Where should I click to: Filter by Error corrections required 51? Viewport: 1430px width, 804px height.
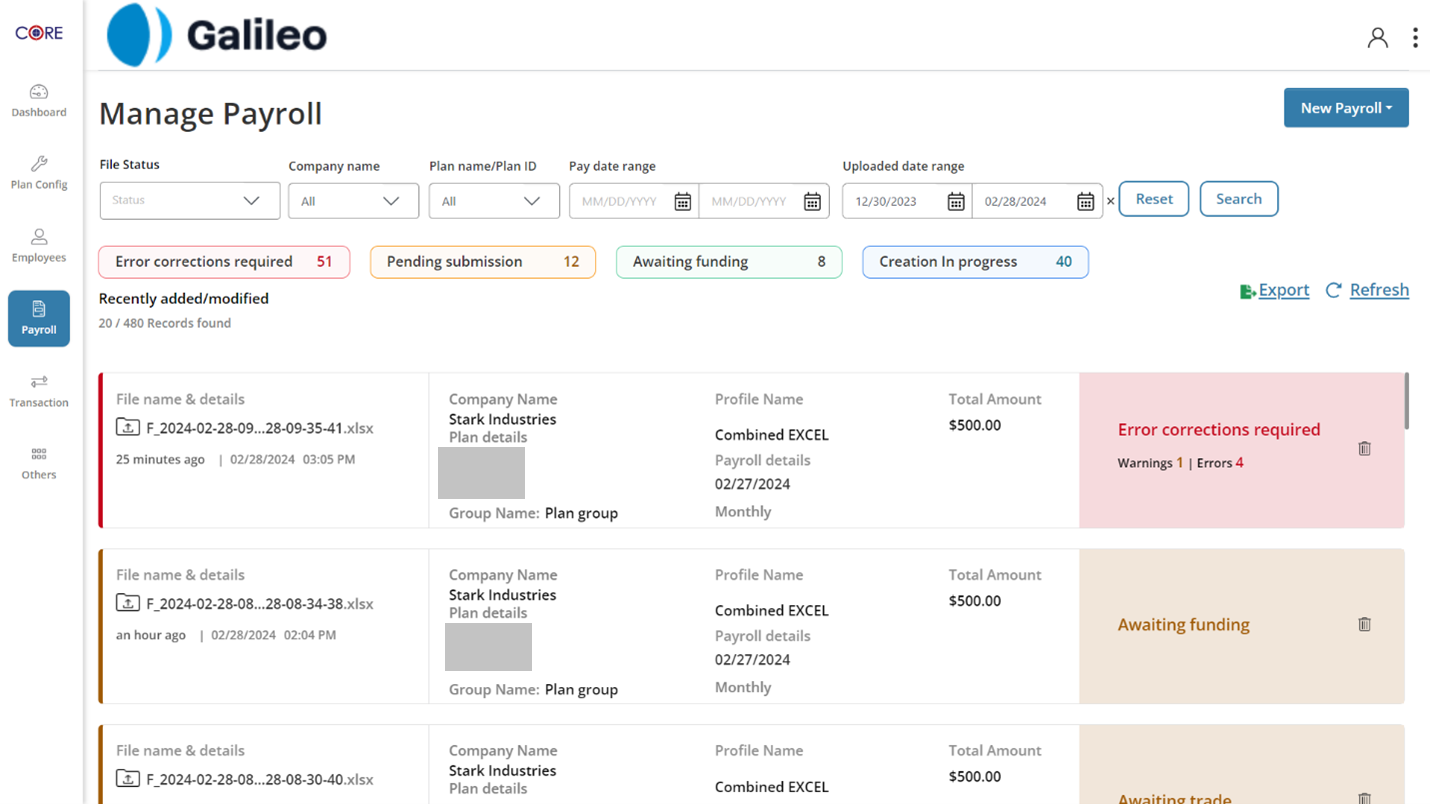pos(224,262)
